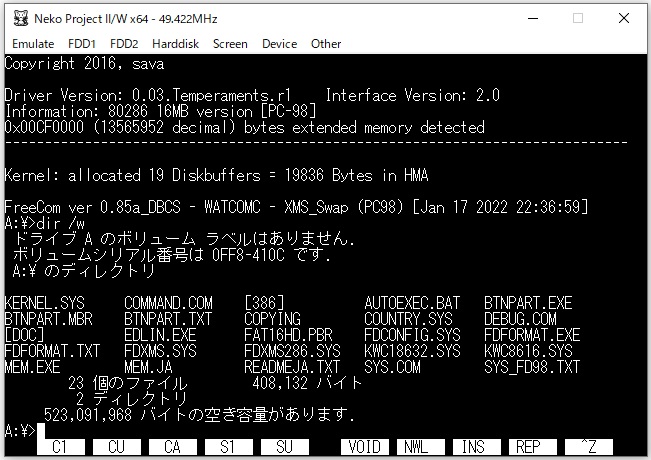This screenshot has width=651, height=460.
Task: Click the VOID function key label
Action: click(365, 447)
